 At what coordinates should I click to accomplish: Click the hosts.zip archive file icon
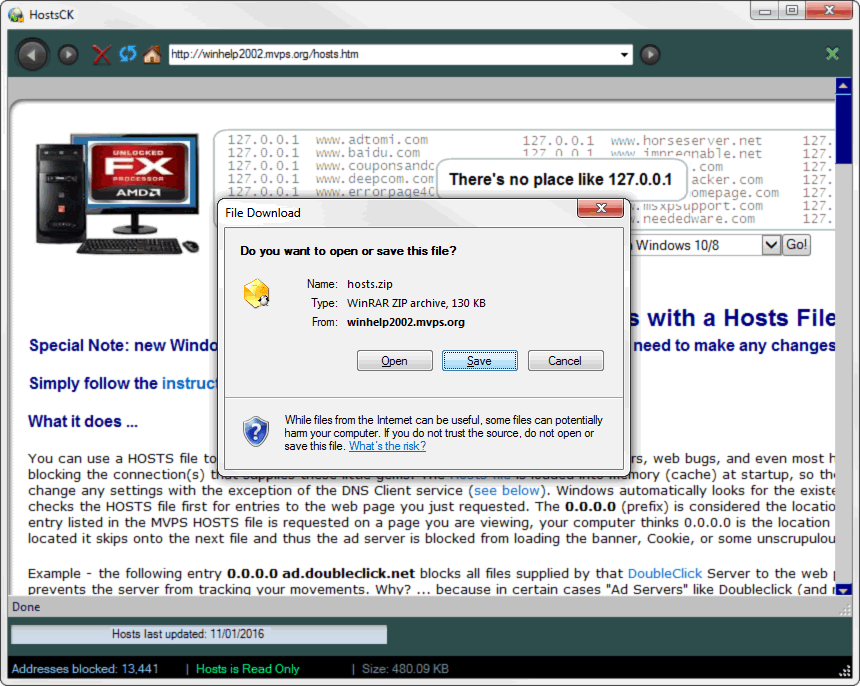tap(256, 293)
